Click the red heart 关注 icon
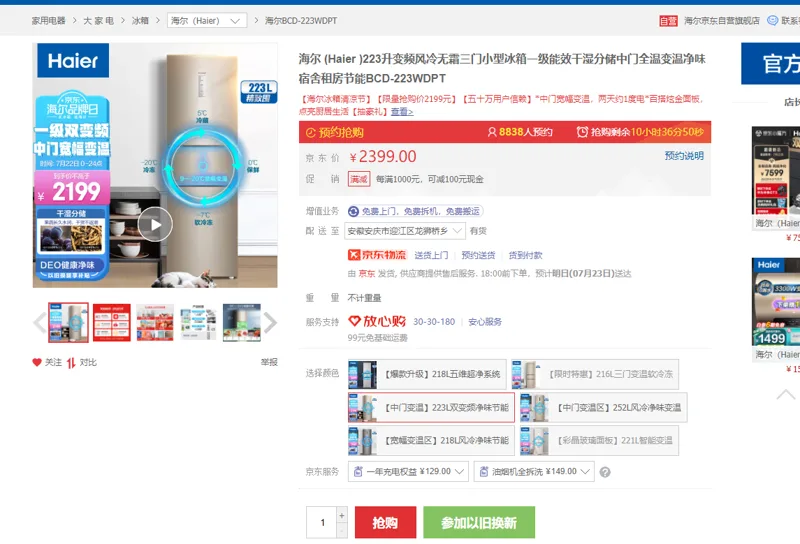800x544 pixels. pos(37,362)
